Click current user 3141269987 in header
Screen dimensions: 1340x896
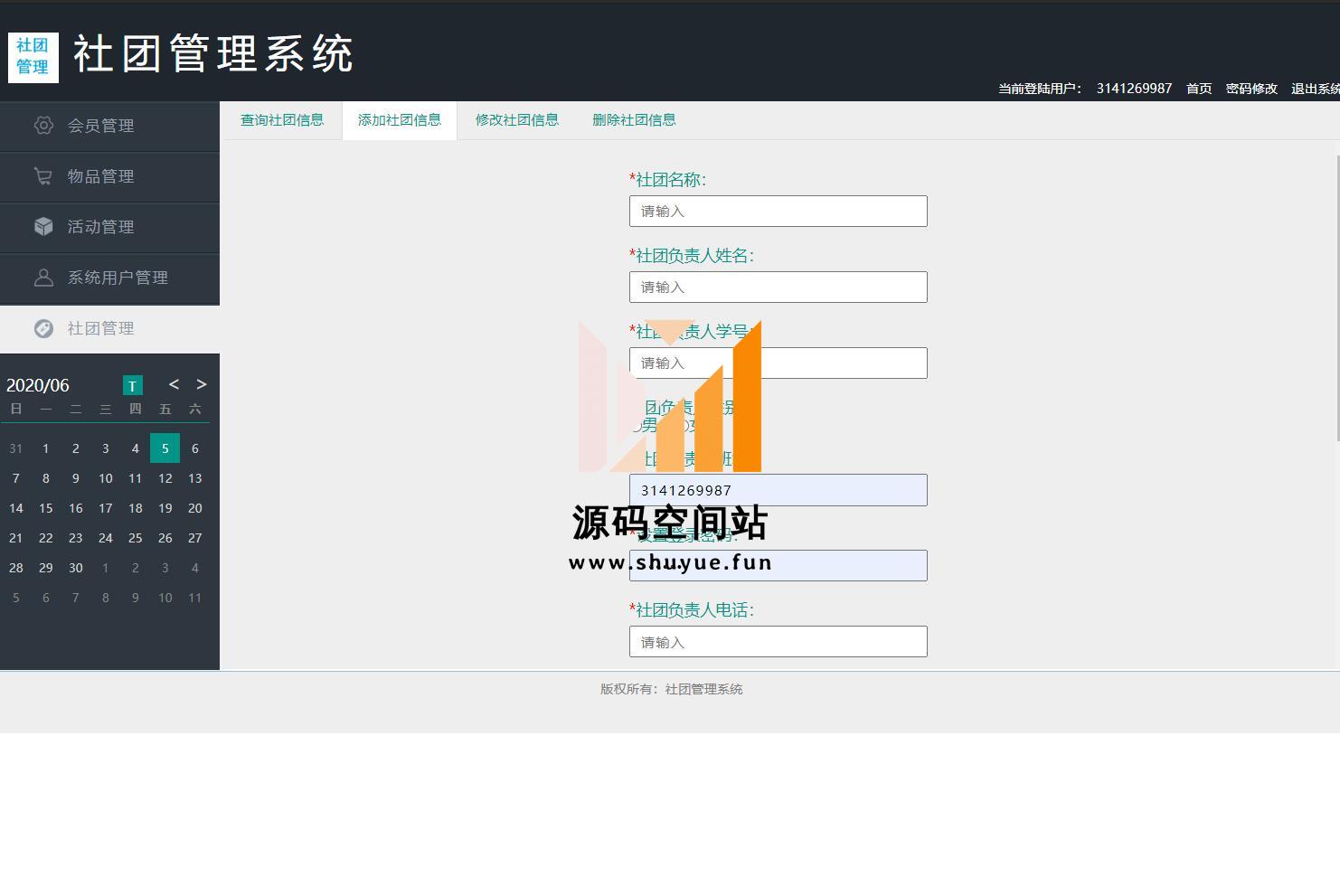pos(1134,89)
